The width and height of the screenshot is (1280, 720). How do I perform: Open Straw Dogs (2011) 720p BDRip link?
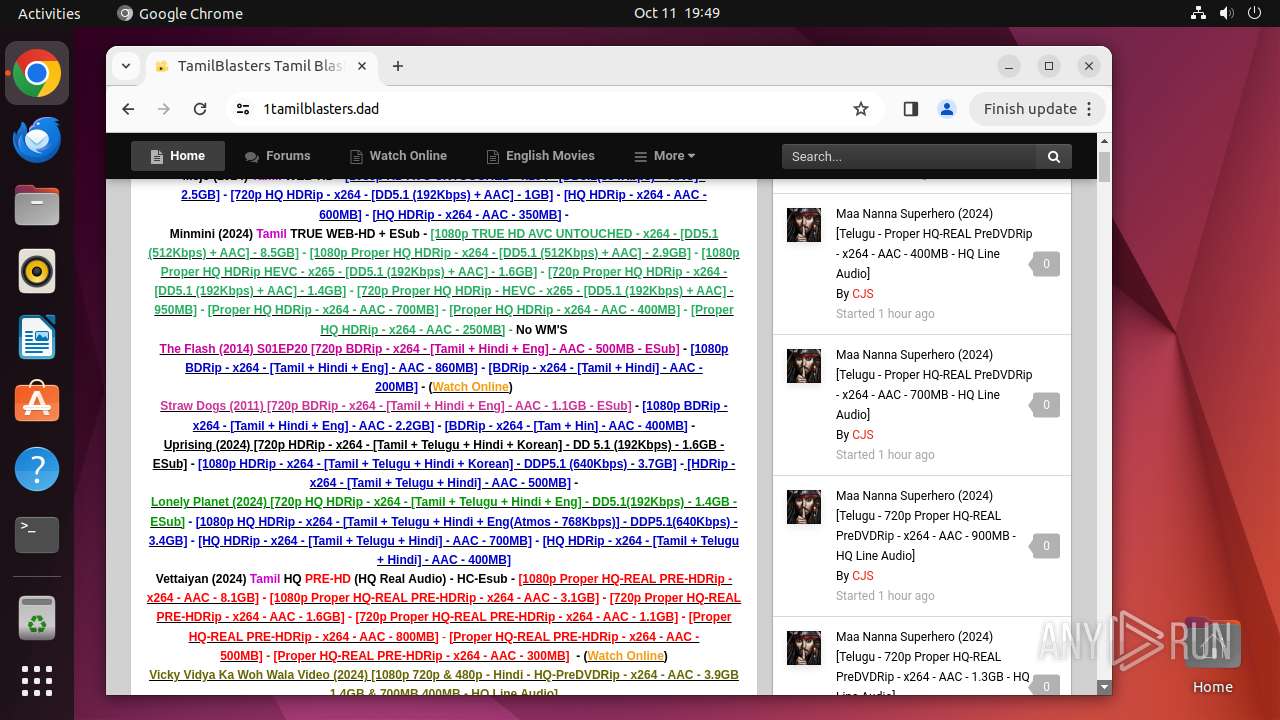(396, 406)
